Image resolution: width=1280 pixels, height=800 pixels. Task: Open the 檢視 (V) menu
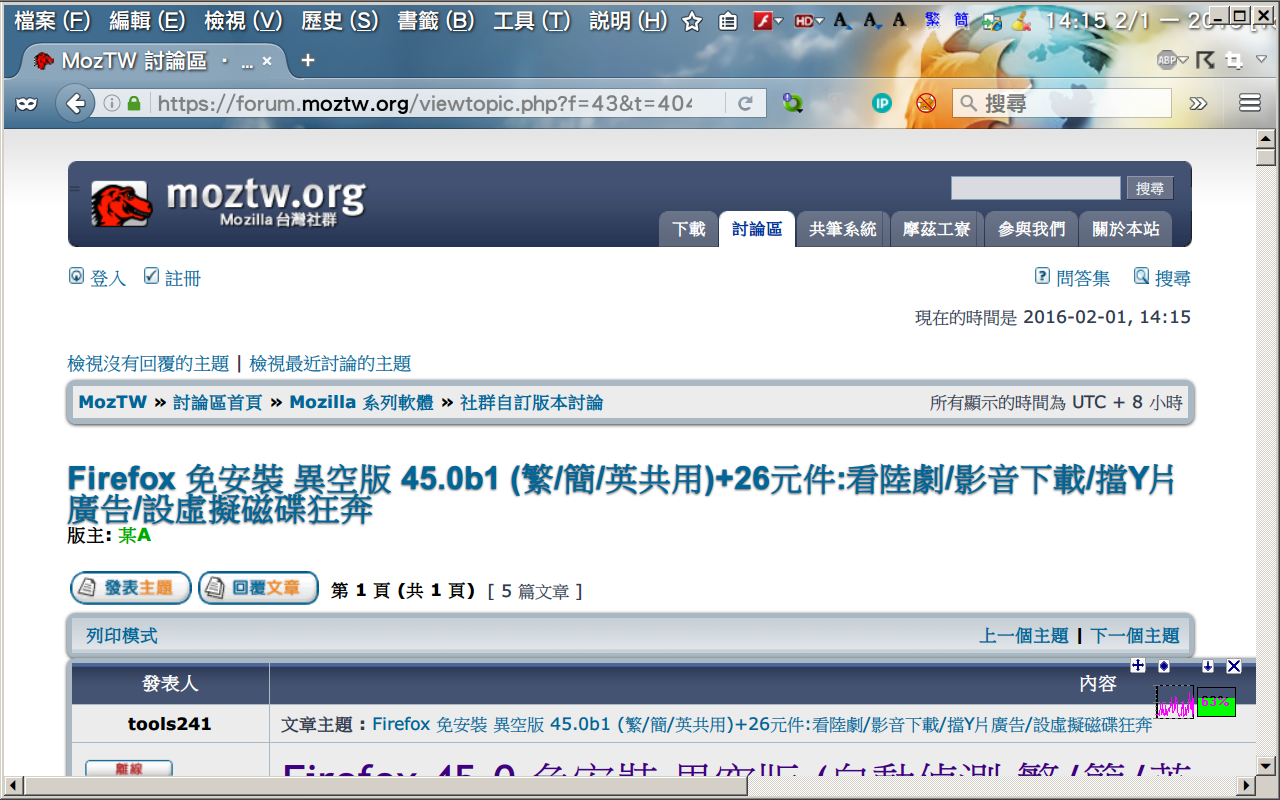(243, 21)
